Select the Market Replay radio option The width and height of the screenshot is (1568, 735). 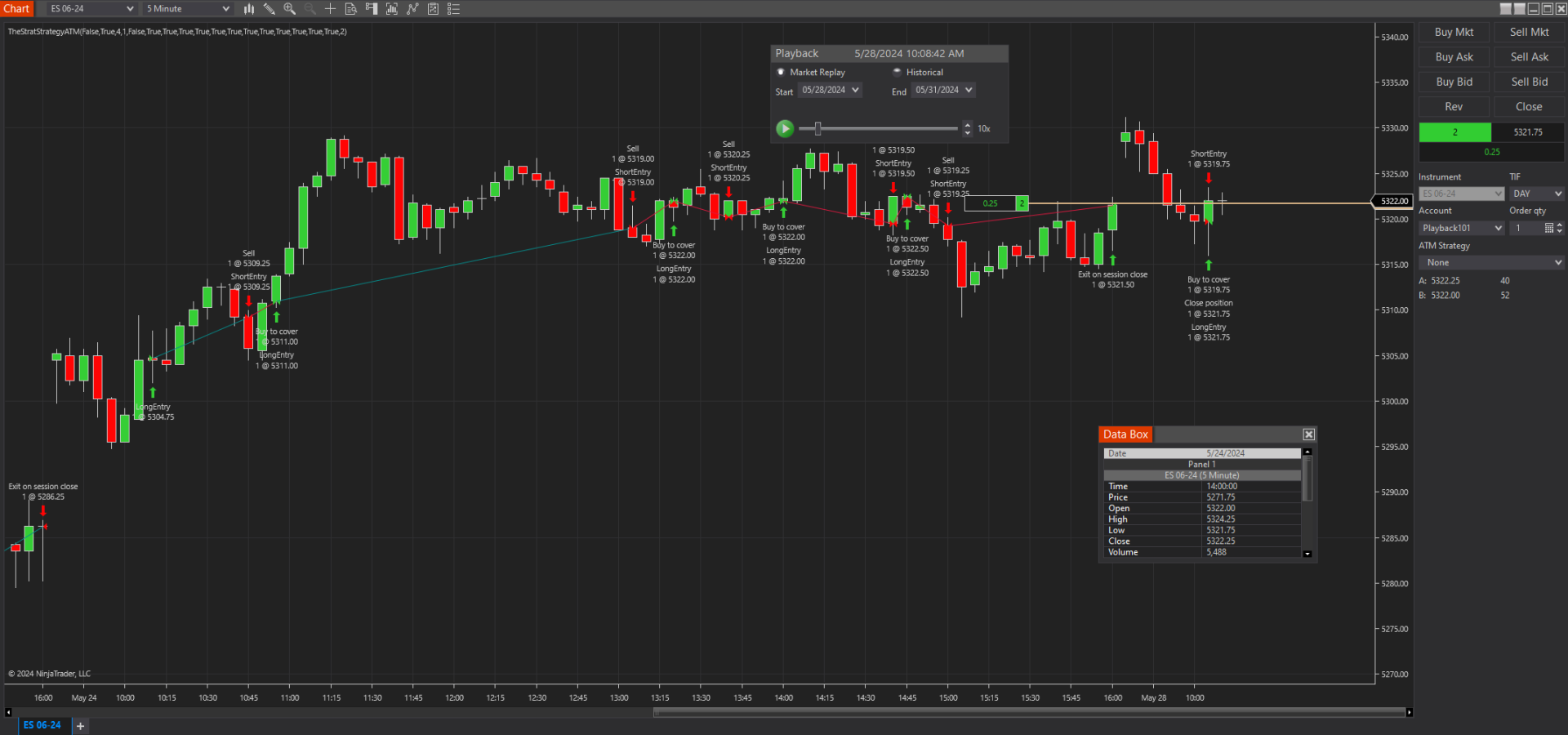(781, 72)
